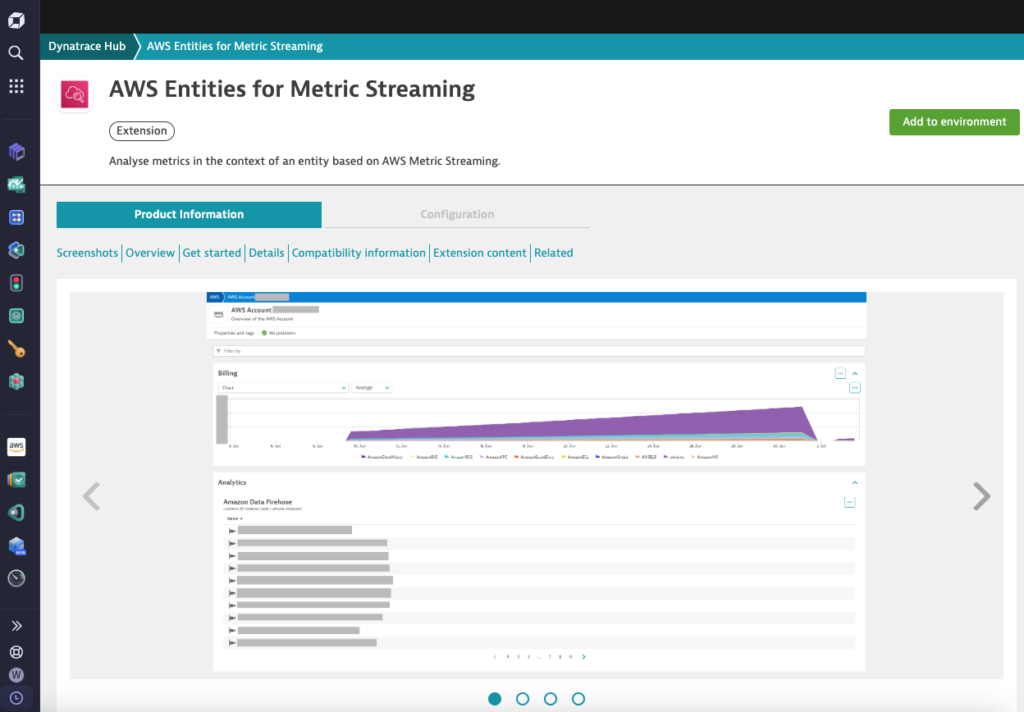Open the AWS app in sidebar
The image size is (1024, 712).
coord(16,447)
